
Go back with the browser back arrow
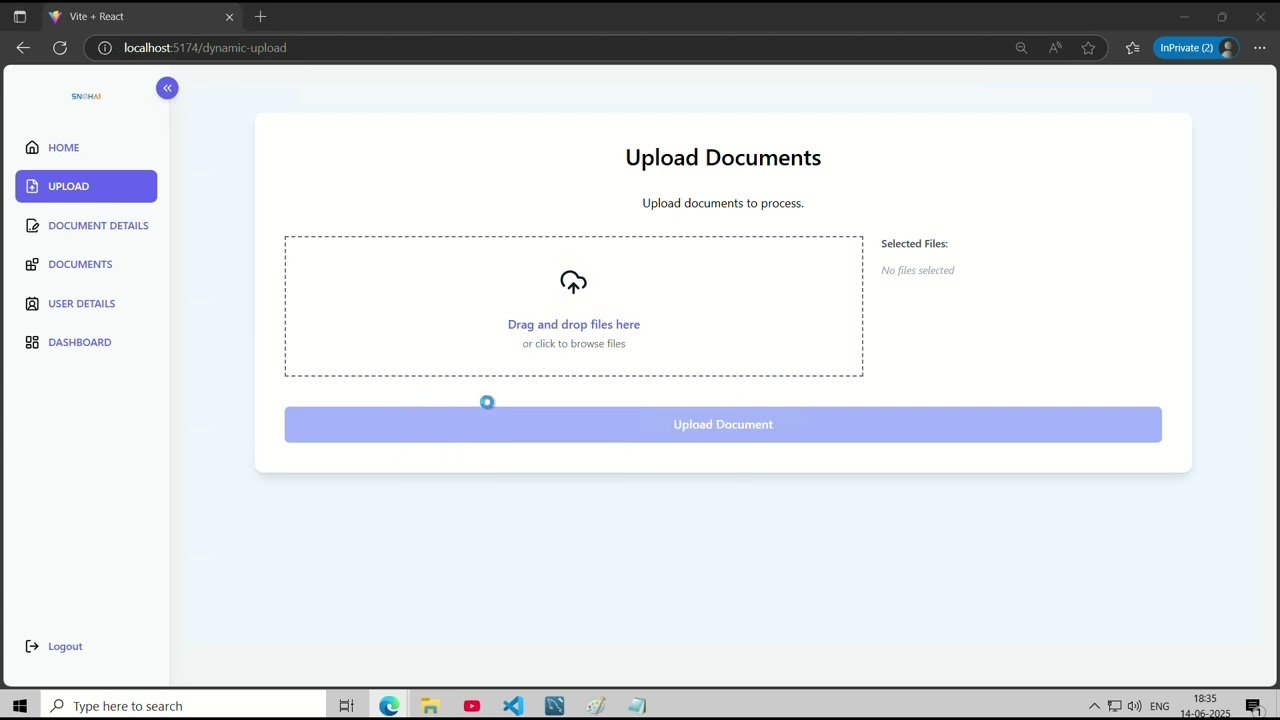coord(23,47)
